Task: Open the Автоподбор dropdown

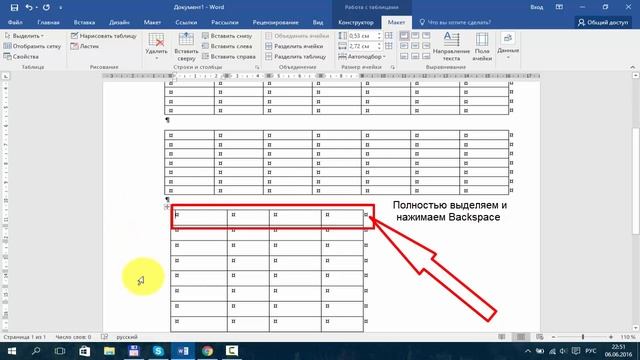Action: tap(362, 57)
